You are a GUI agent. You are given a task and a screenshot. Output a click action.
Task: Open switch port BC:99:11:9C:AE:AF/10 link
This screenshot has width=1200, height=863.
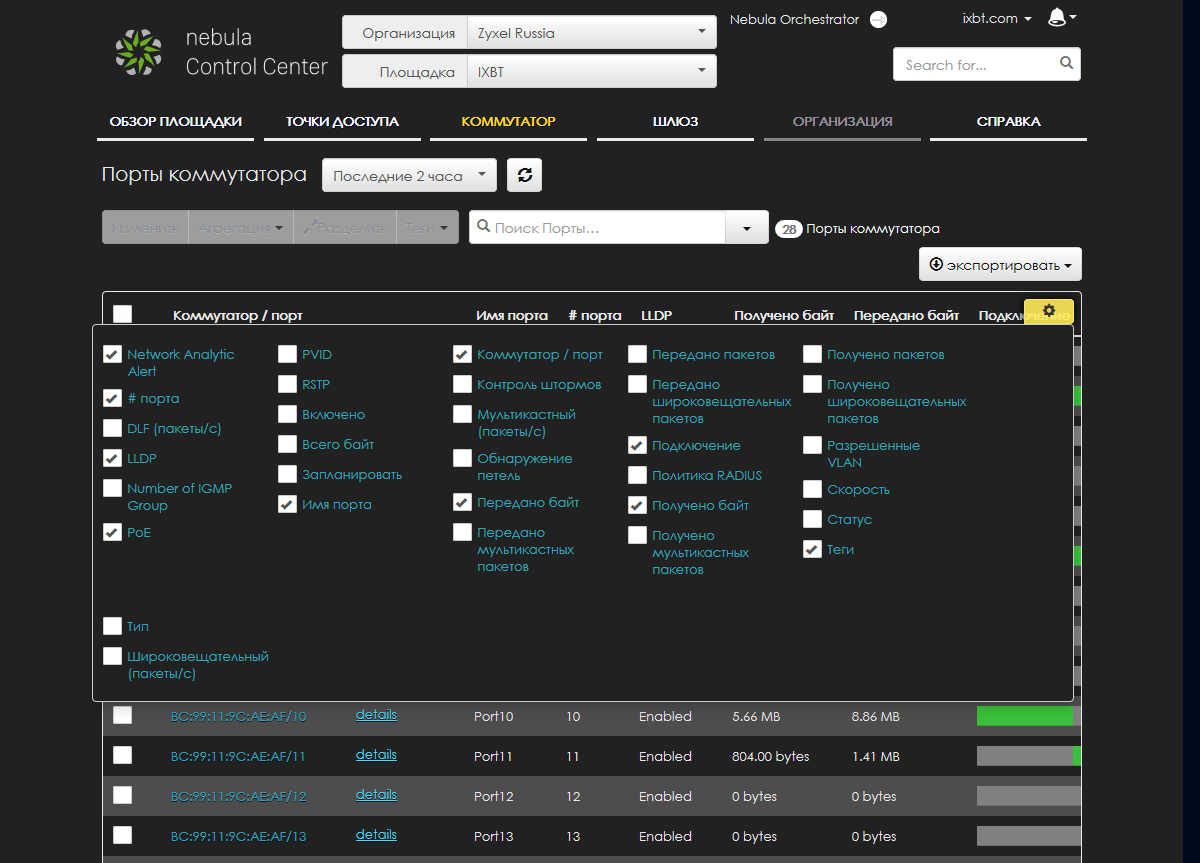(239, 717)
